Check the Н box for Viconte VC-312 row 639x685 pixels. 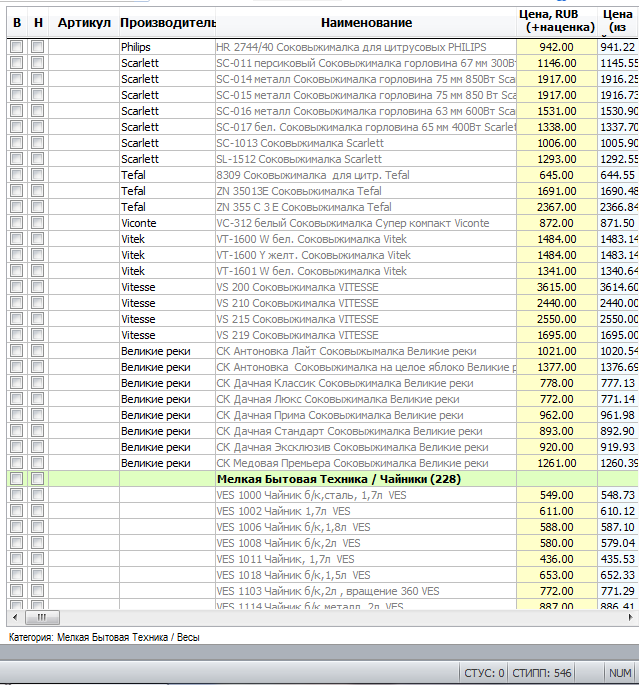[x=38, y=223]
